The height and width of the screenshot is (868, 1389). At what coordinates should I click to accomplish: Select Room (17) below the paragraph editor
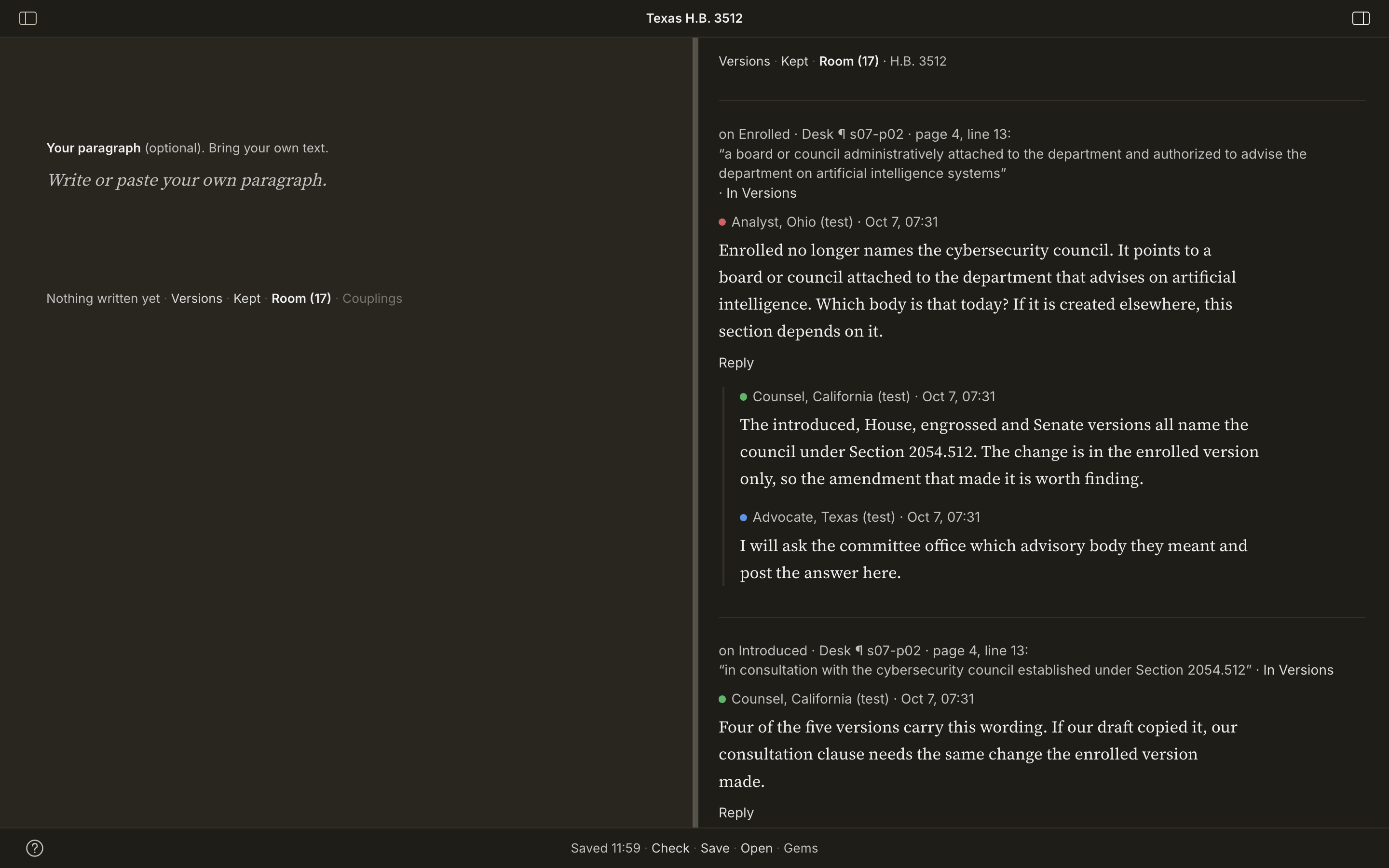[301, 298]
